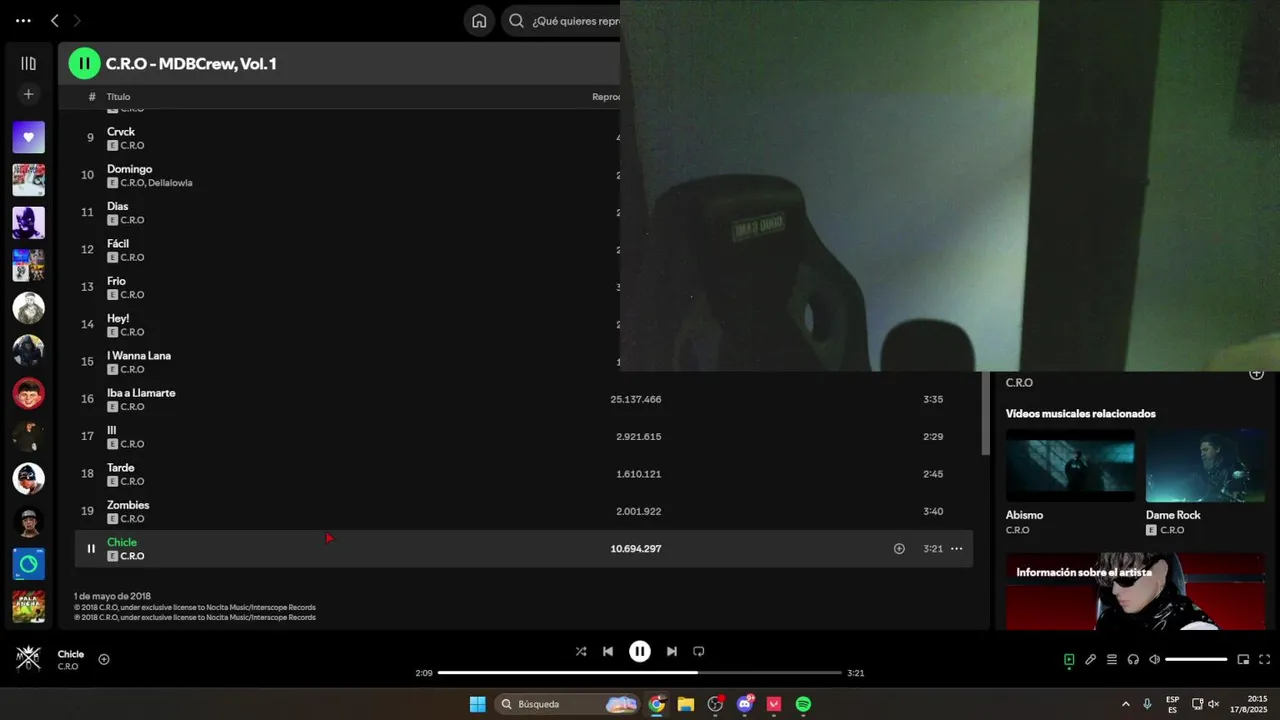1280x720 pixels.
Task: Show lyrics with the microphone icon
Action: pos(1090,659)
